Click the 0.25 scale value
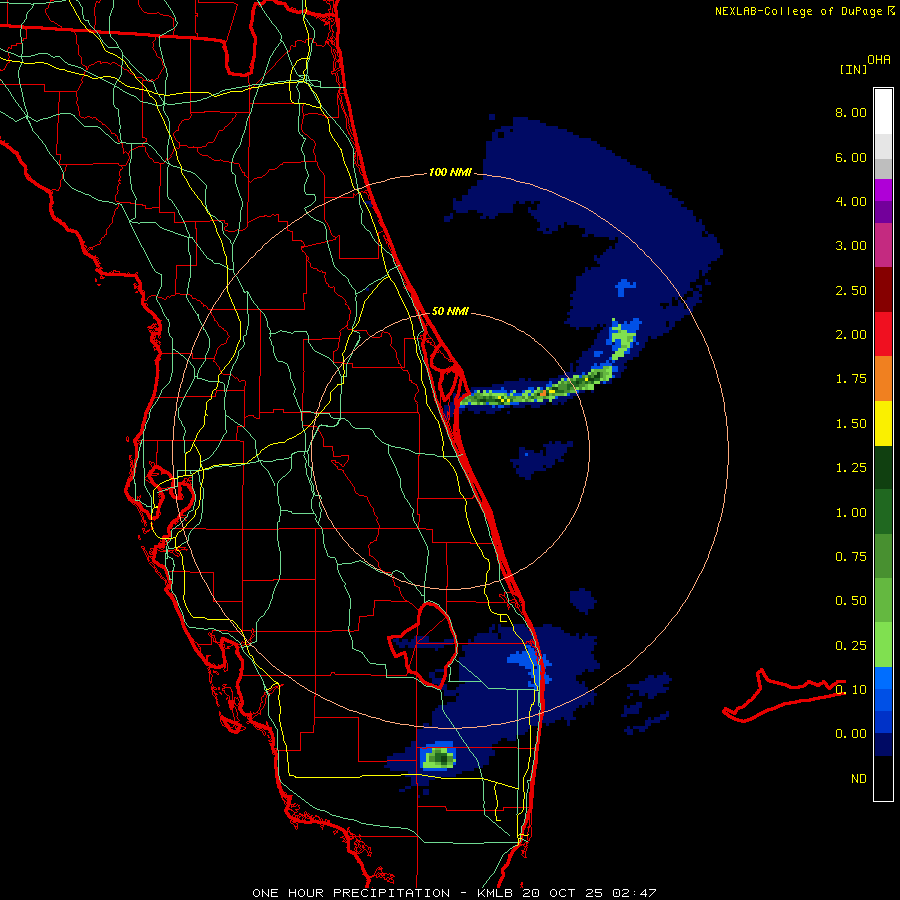This screenshot has height=900, width=900. pos(851,646)
